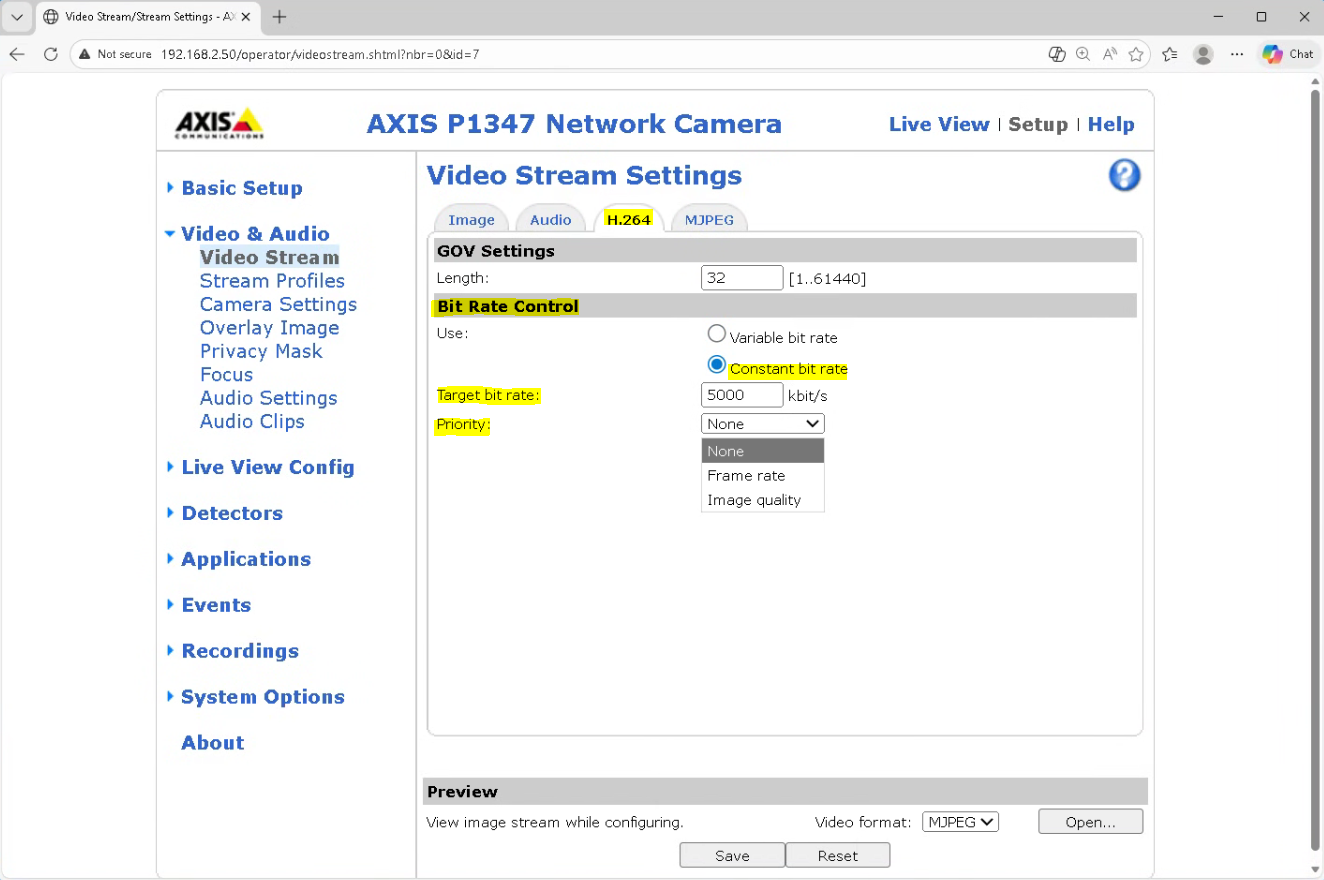Click the scrollbar up arrow
Screen dimensions: 1324x880
(1315, 80)
